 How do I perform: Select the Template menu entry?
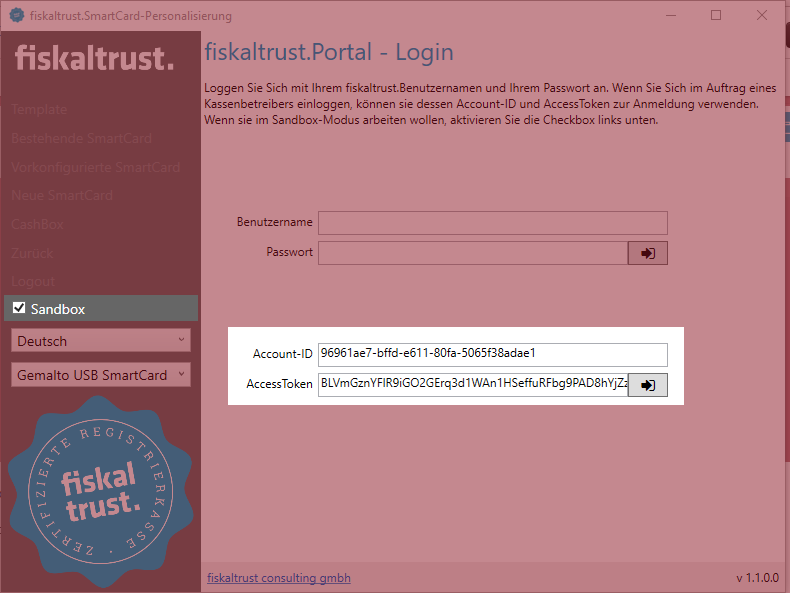(39, 109)
